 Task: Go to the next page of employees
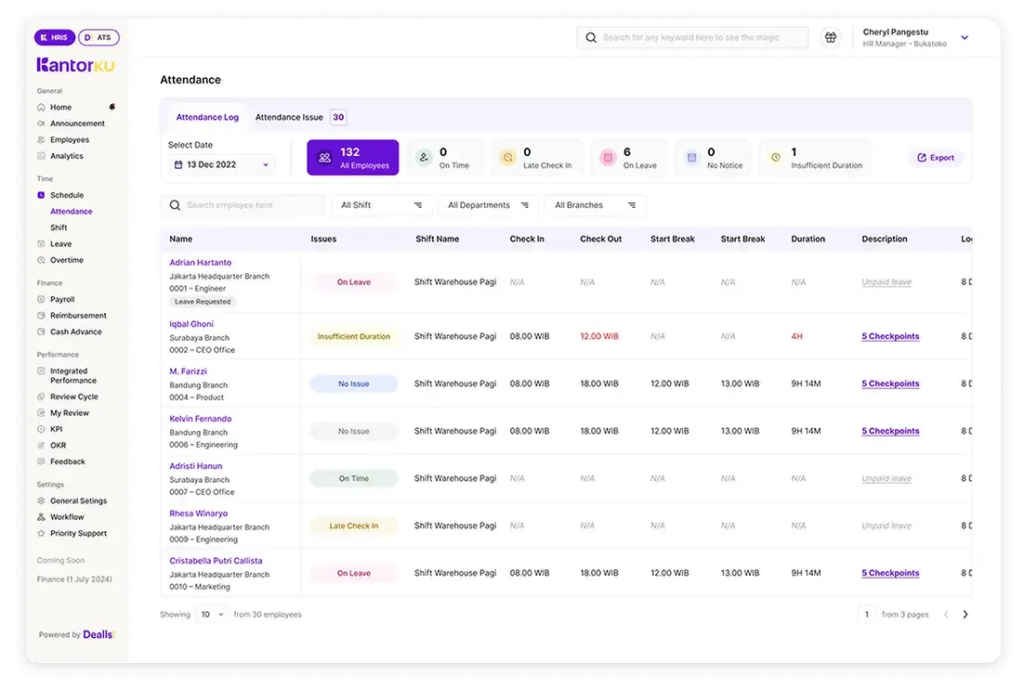pos(965,614)
